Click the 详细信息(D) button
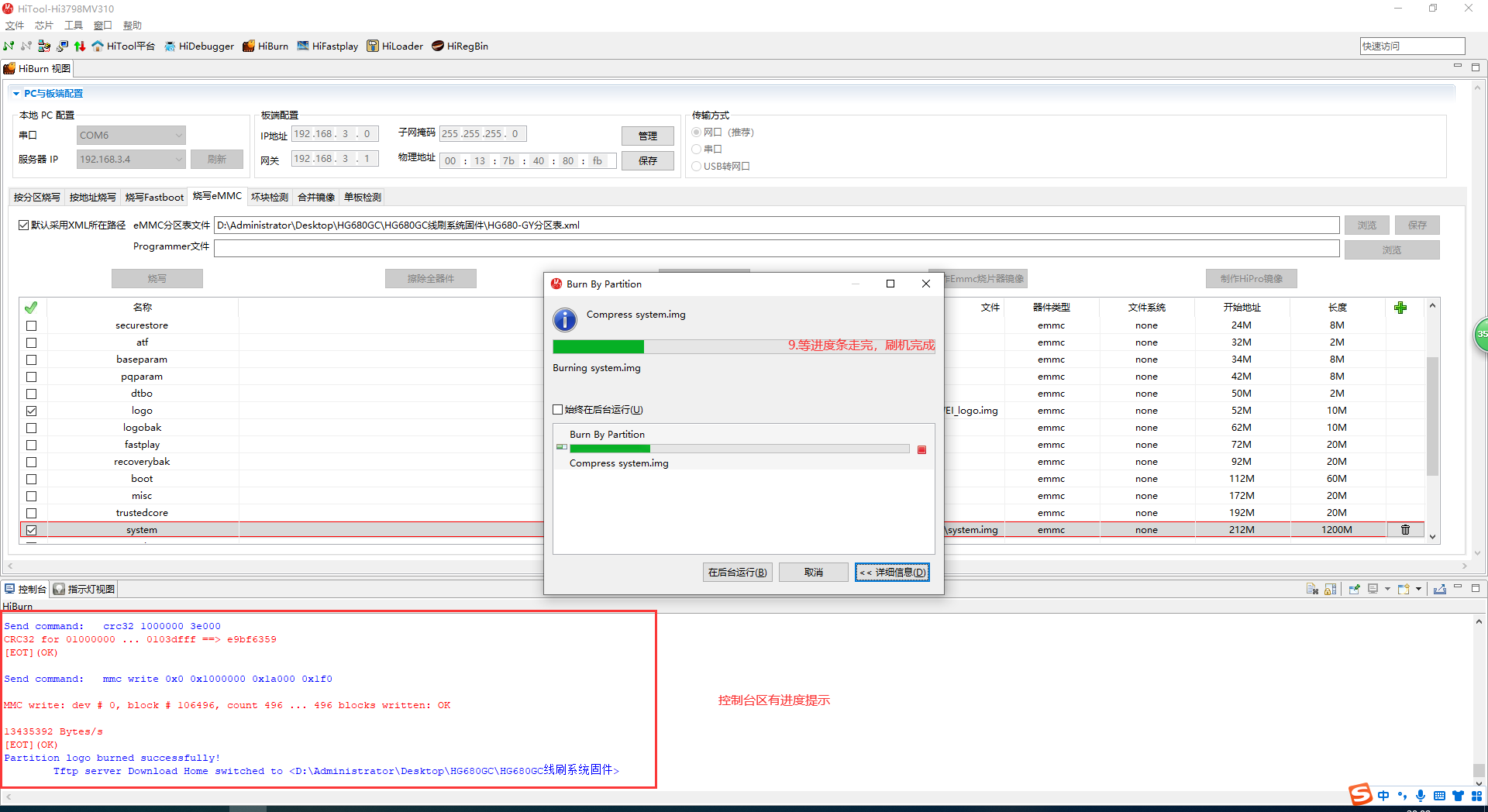The height and width of the screenshot is (812, 1488). coord(893,573)
